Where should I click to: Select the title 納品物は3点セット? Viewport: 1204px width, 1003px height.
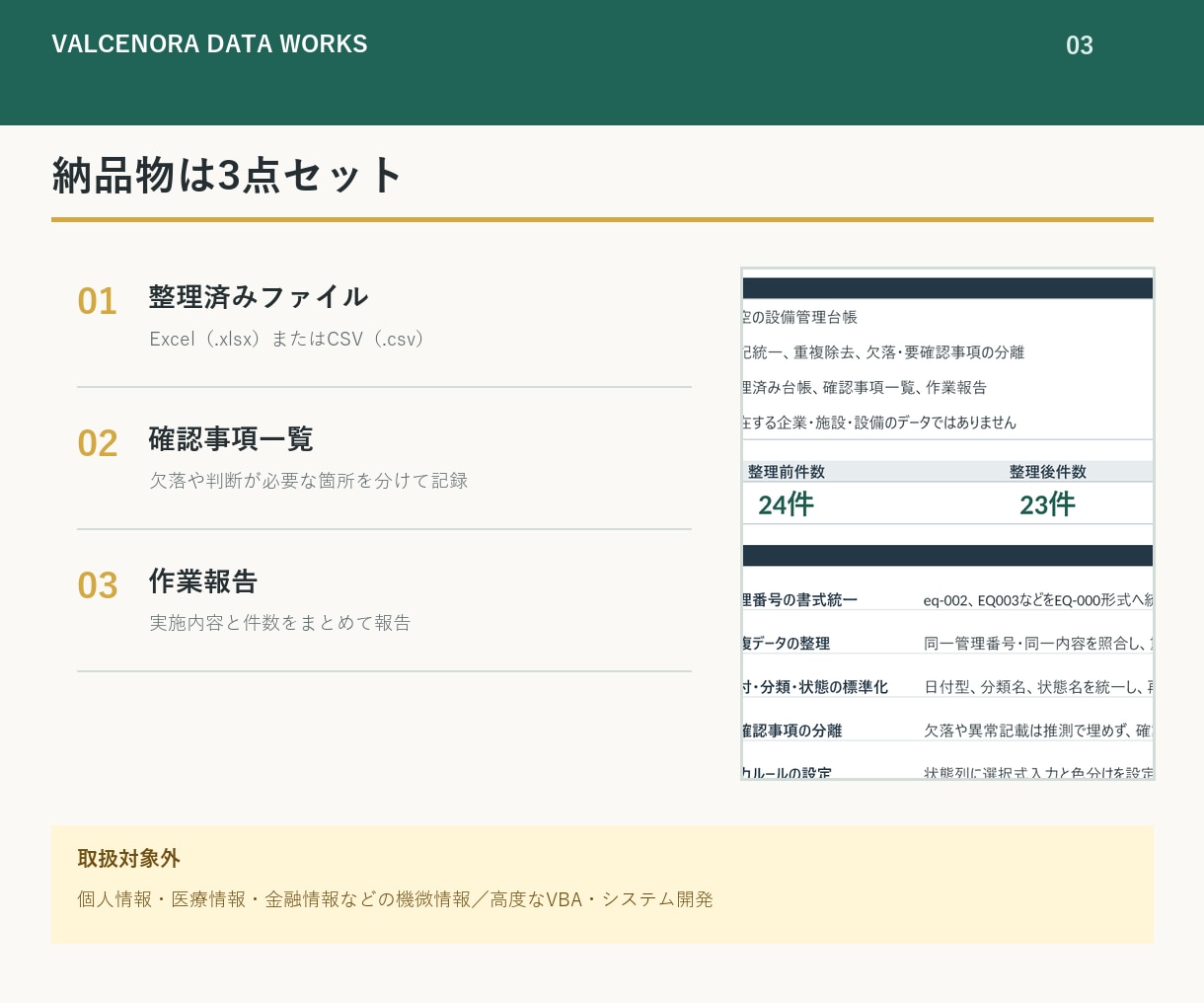click(x=227, y=175)
